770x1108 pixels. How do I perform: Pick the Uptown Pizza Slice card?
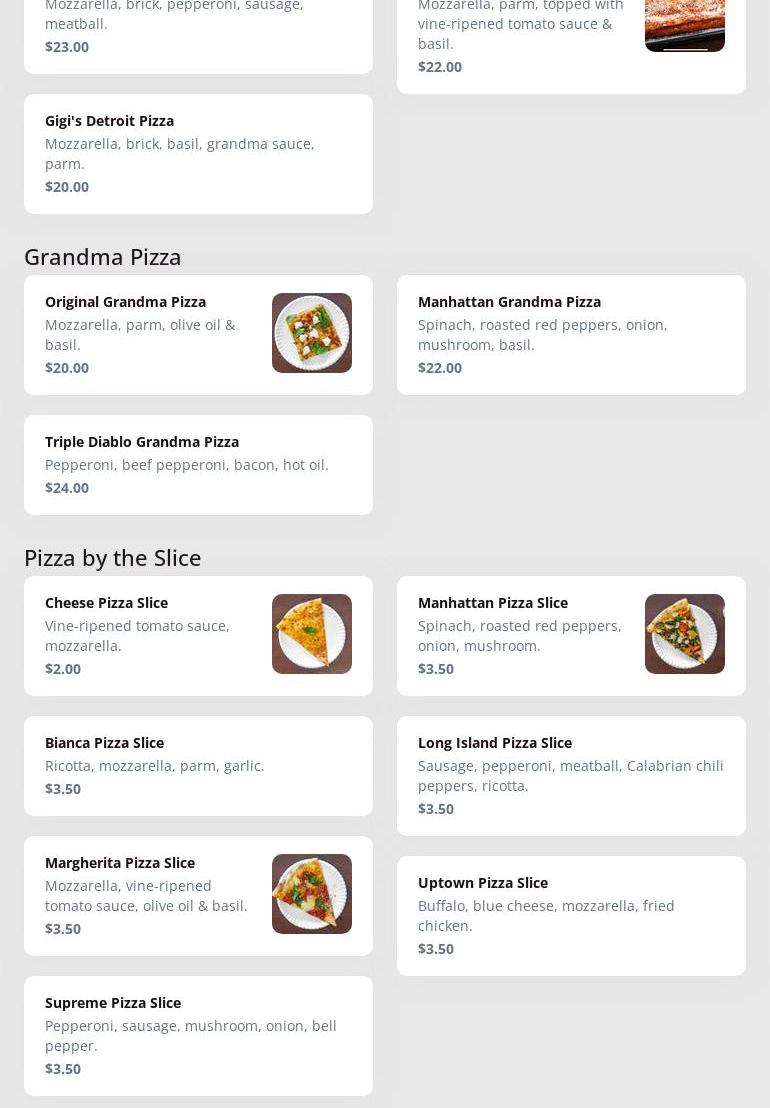571,916
